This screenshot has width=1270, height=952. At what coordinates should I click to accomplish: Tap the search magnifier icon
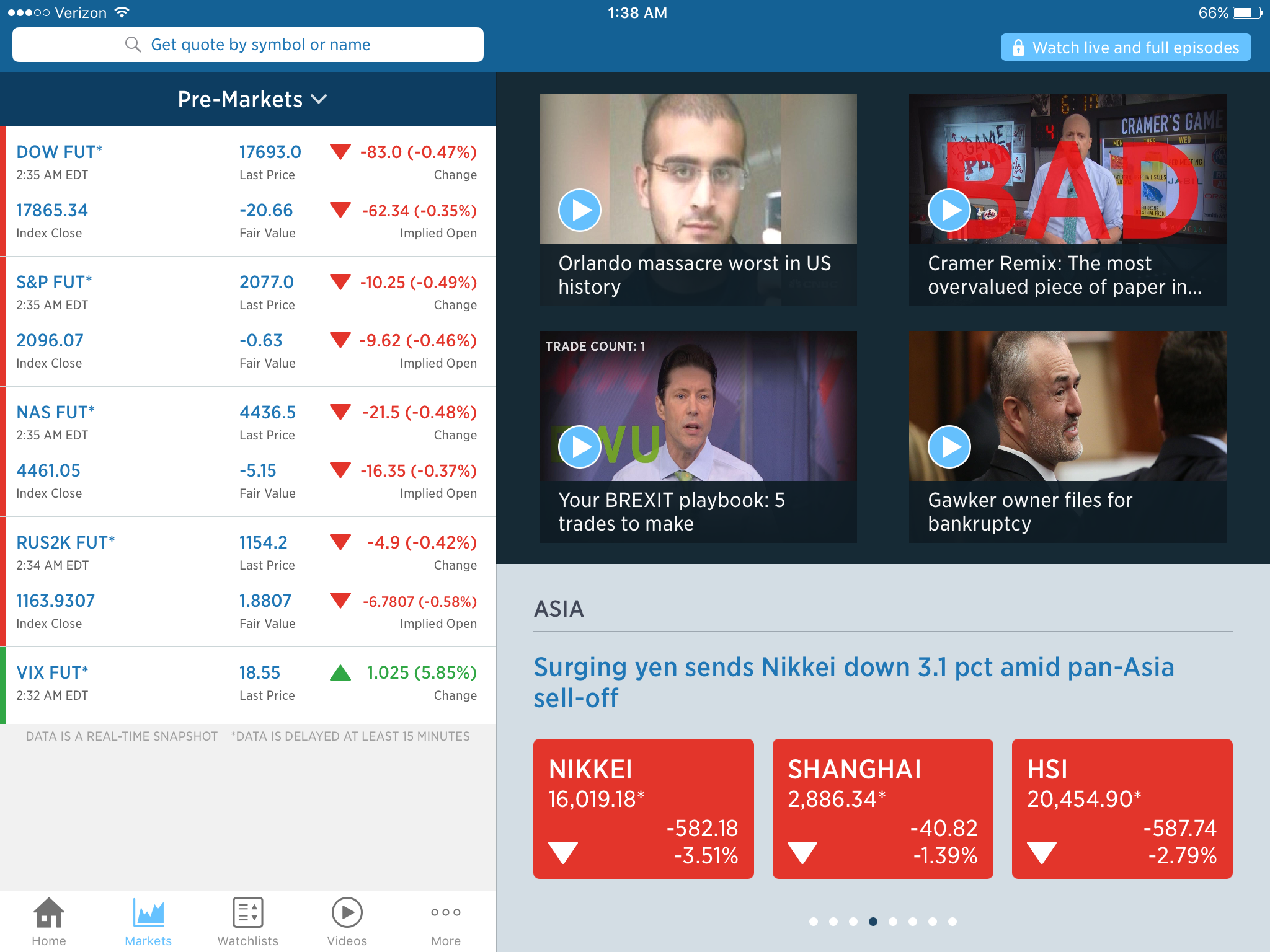pos(133,45)
